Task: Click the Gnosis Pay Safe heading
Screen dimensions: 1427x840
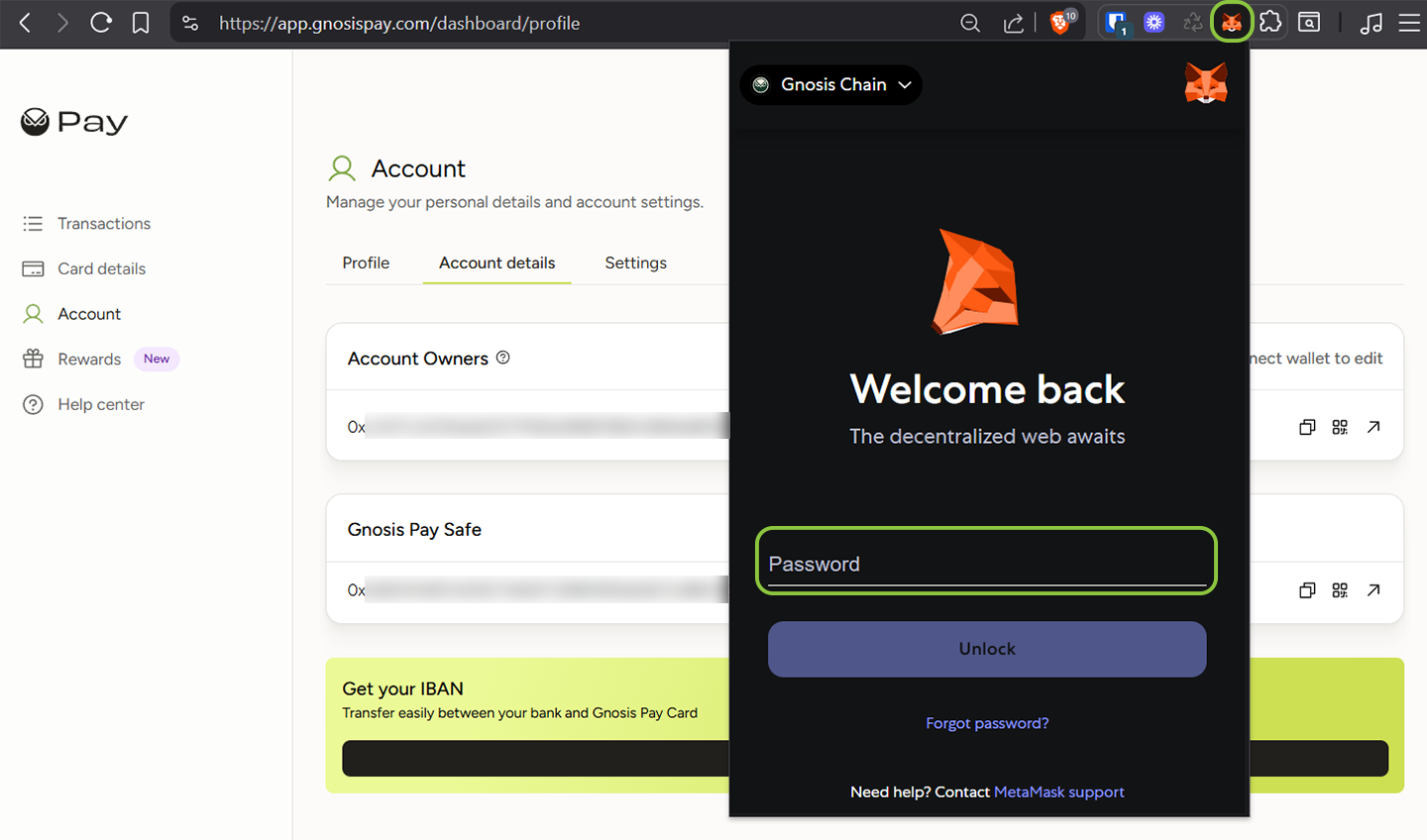Action: 414,530
